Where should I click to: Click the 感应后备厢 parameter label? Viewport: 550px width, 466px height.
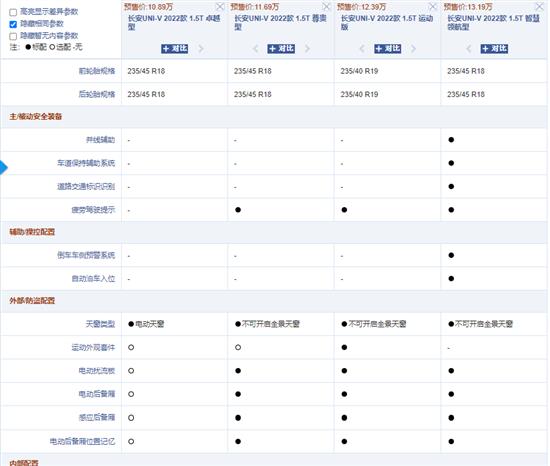[97, 418]
